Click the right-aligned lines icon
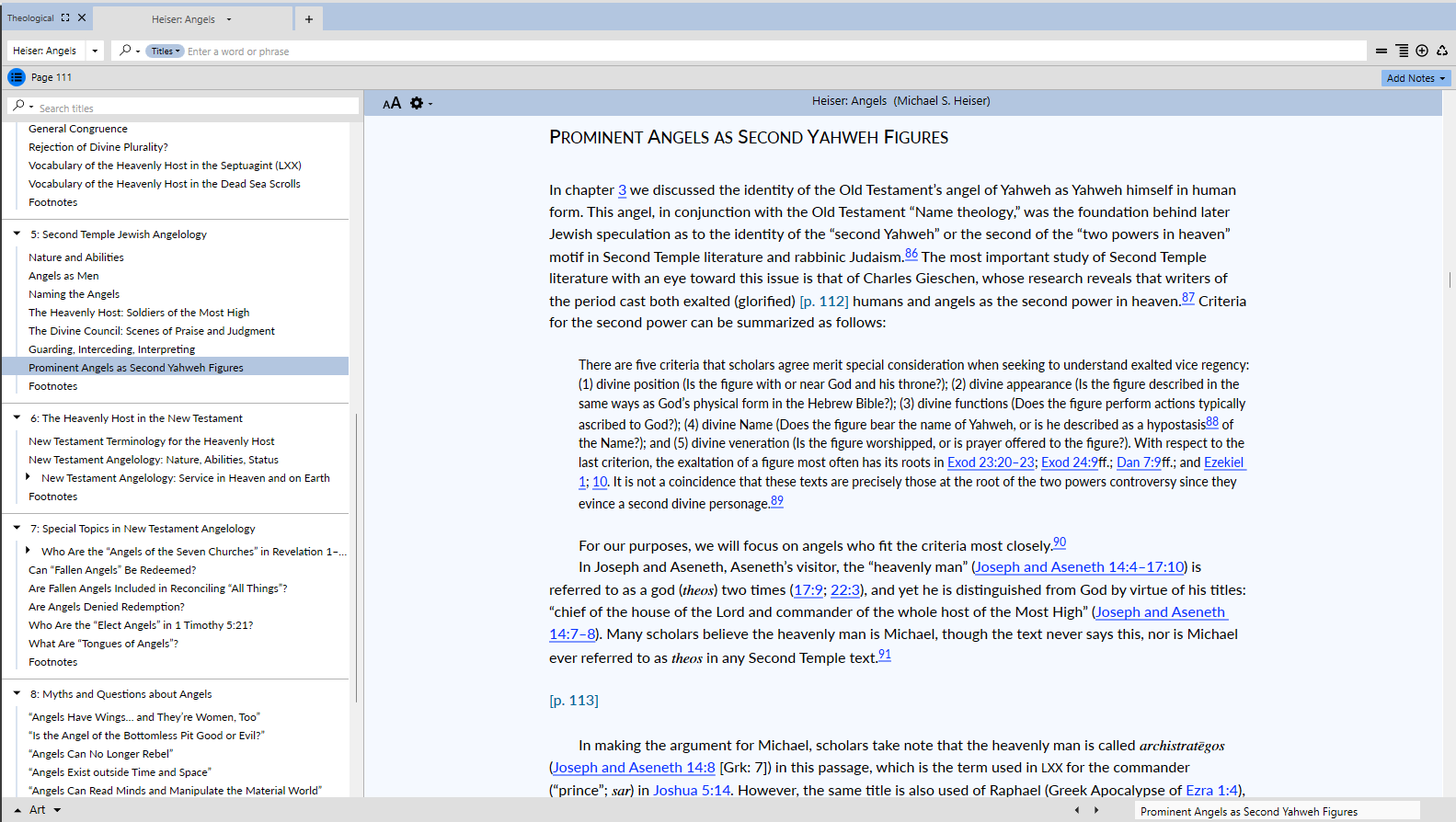This screenshot has height=822, width=1456. click(1402, 51)
